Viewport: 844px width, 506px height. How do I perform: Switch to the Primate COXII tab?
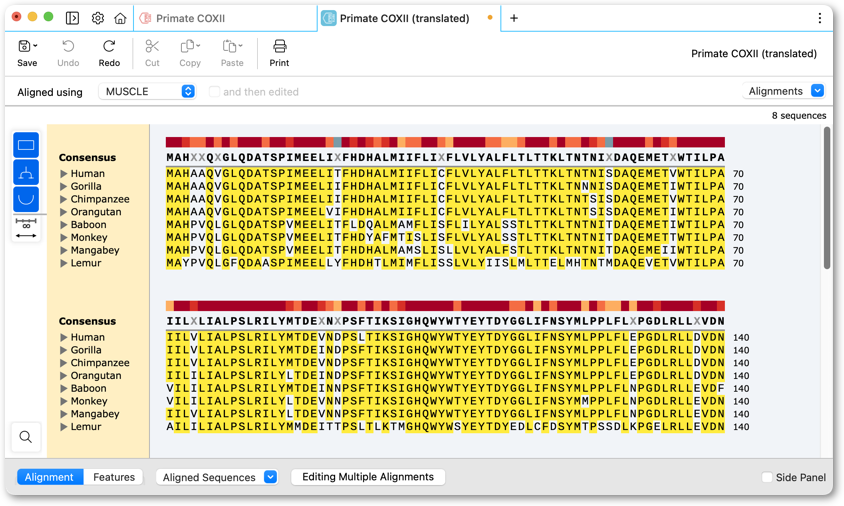(226, 18)
